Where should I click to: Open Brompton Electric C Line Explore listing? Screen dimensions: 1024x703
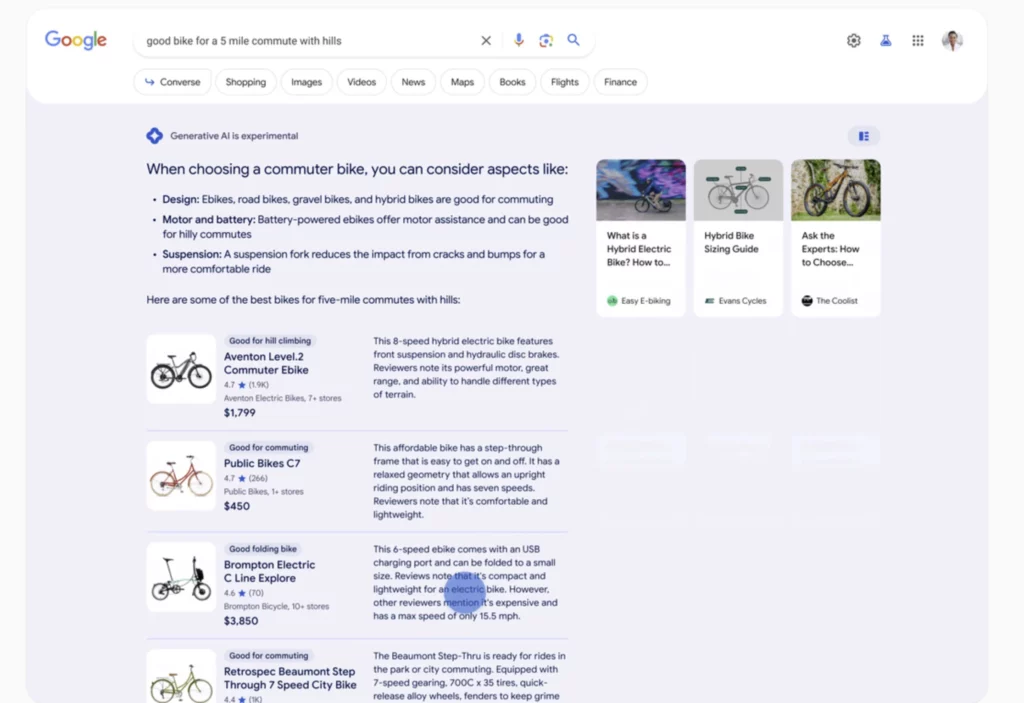pos(269,571)
